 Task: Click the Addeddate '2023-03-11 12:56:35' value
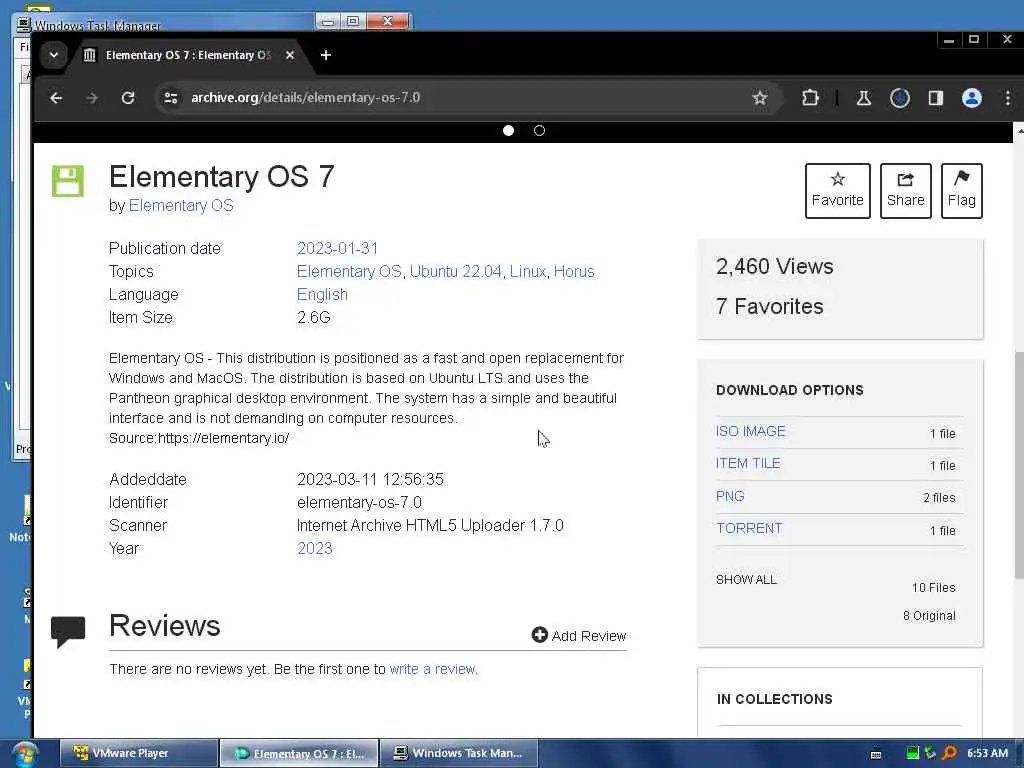coord(370,480)
